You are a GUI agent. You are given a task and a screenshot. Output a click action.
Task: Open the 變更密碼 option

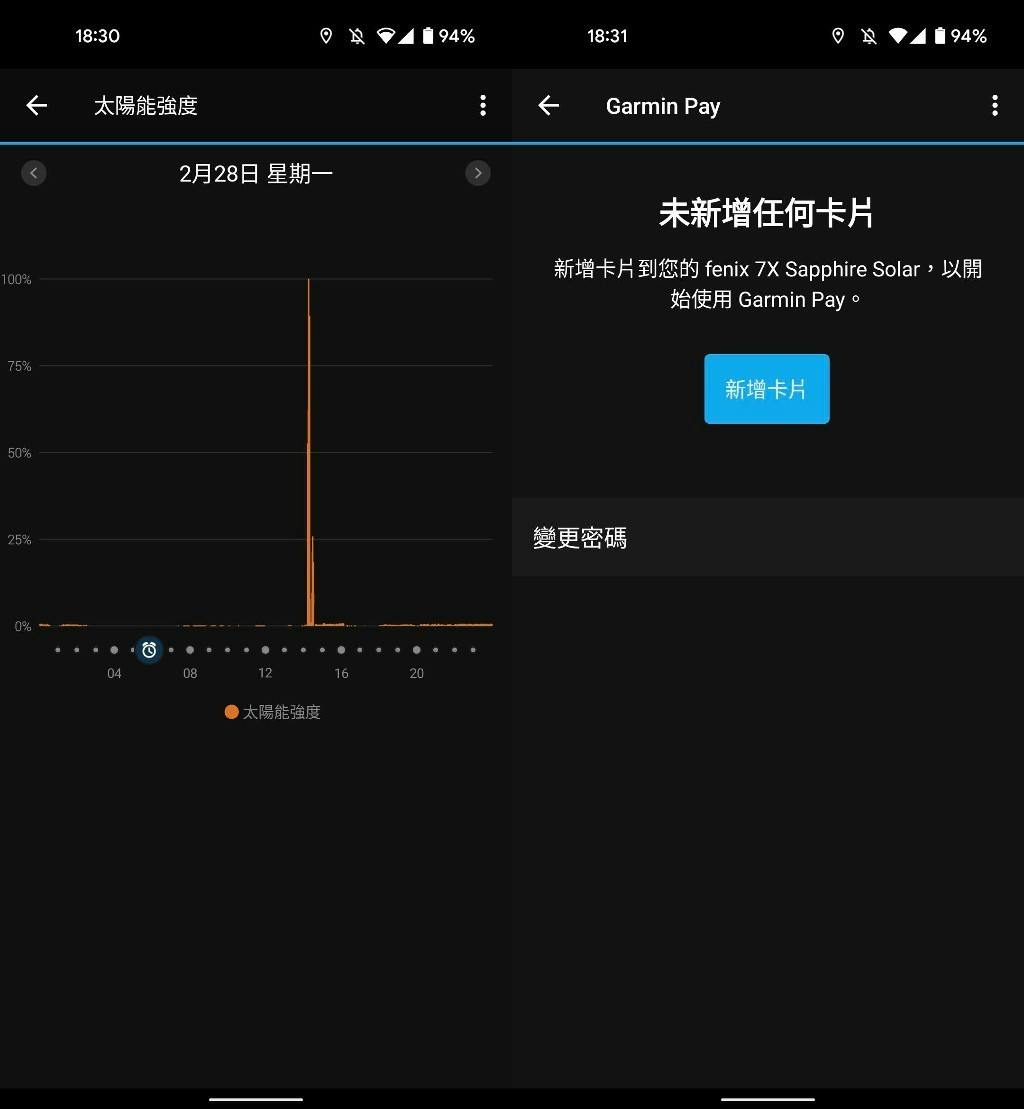click(x=768, y=538)
